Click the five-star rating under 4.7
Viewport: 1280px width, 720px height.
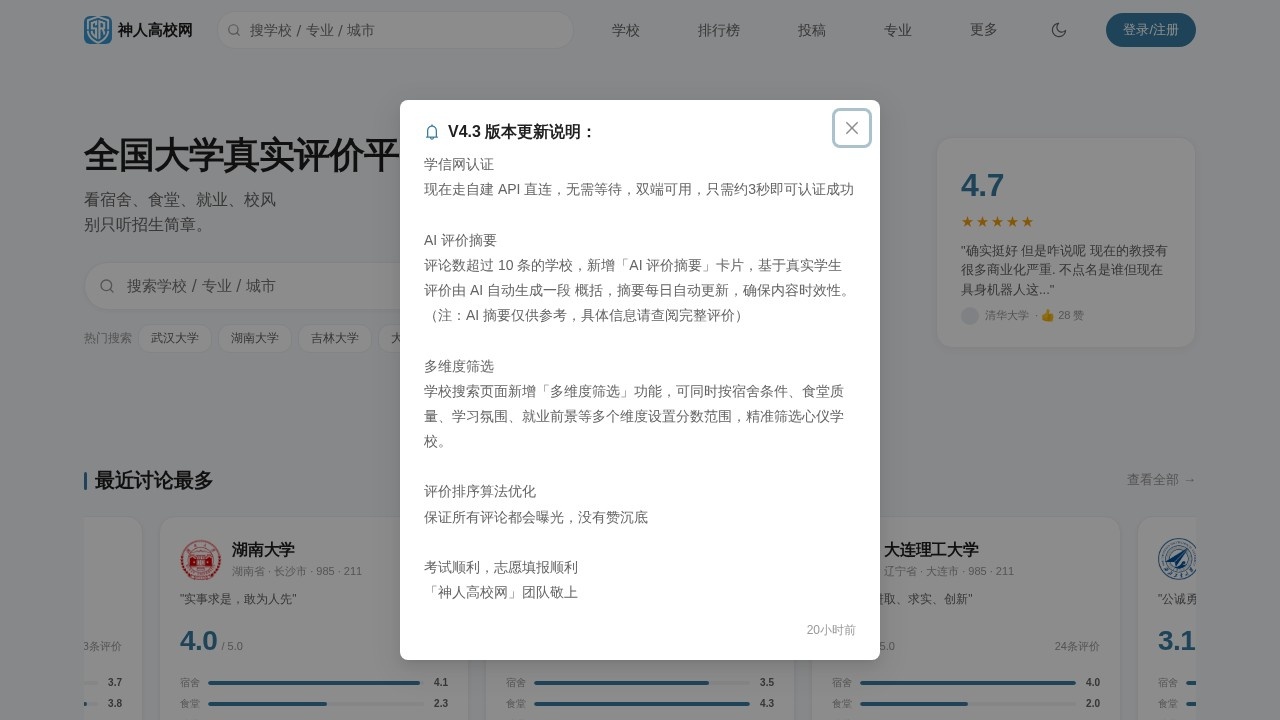click(997, 222)
